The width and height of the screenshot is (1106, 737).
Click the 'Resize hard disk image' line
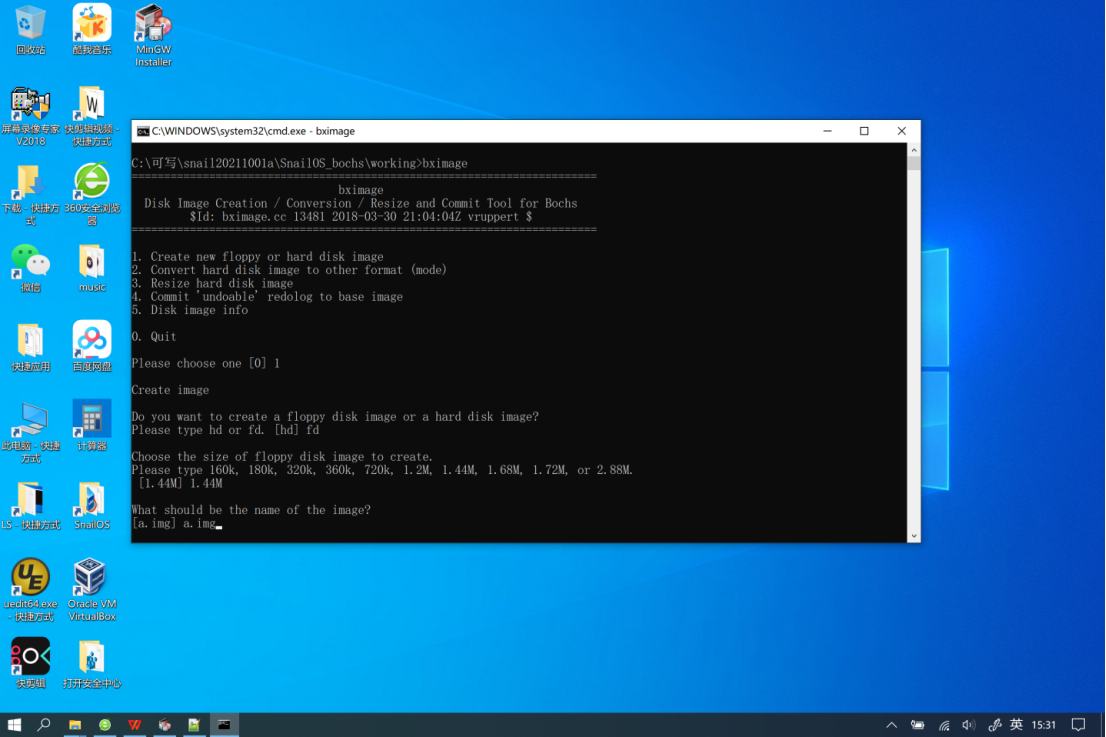[212, 284]
